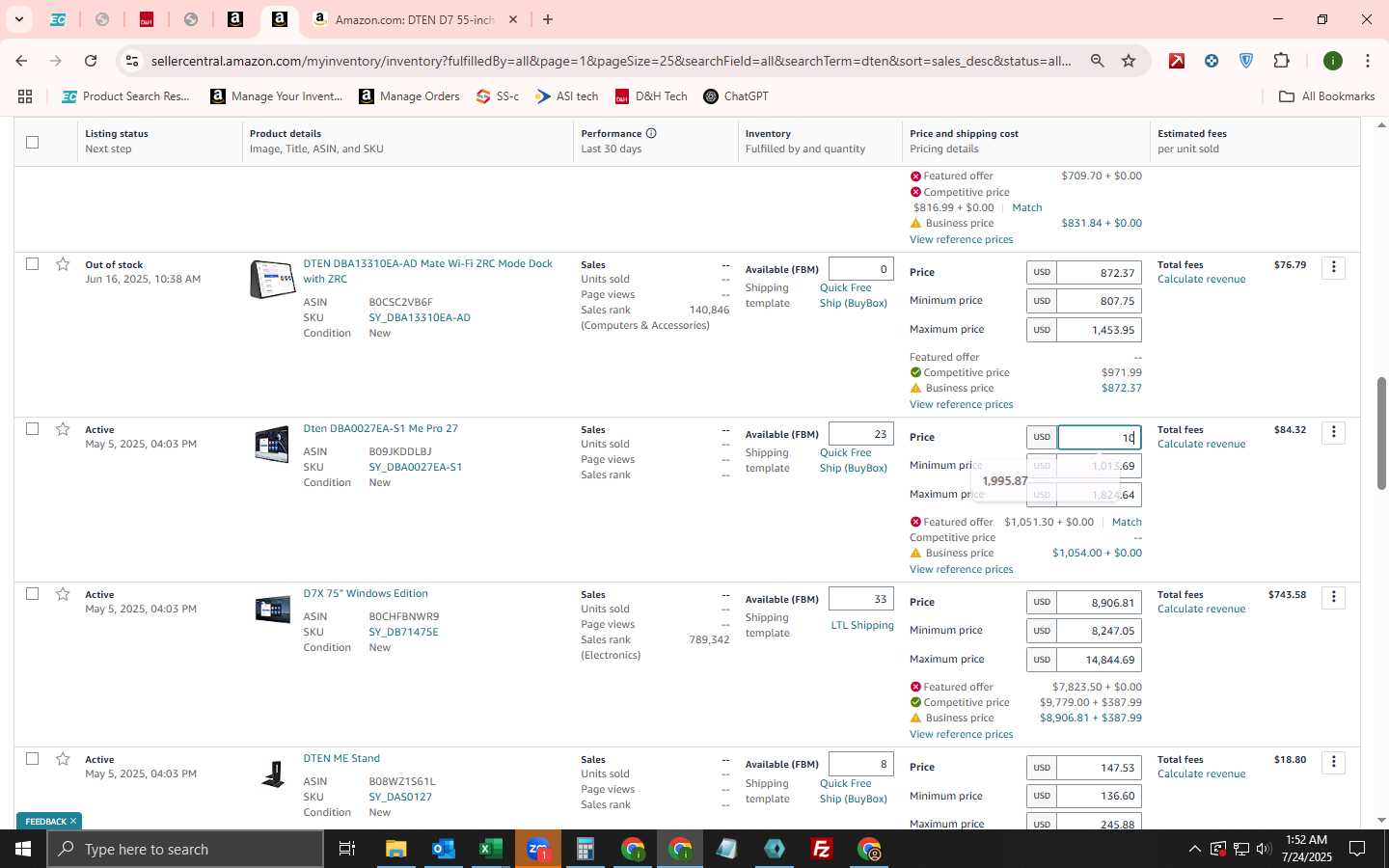Image resolution: width=1389 pixels, height=868 pixels.
Task: Bookmark this page with star icon
Action: [1129, 61]
